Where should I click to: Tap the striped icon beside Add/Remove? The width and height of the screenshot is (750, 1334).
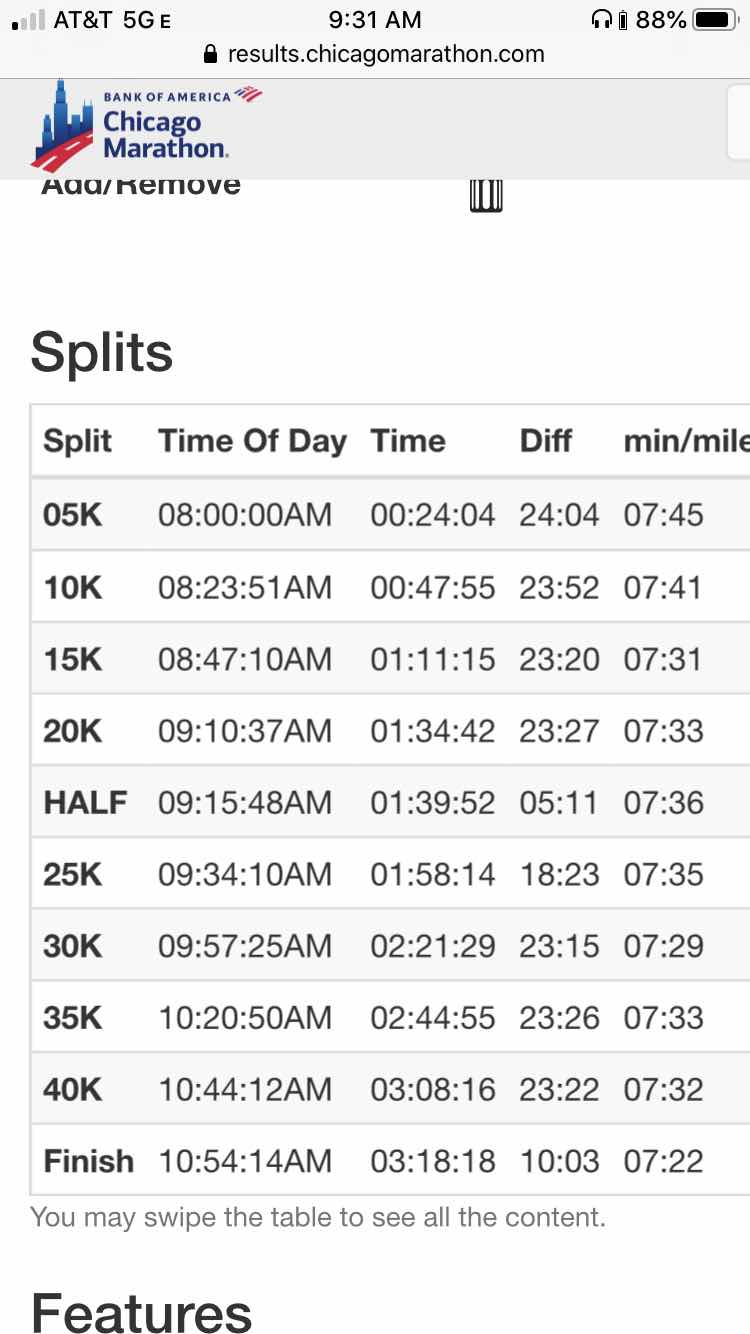(486, 194)
